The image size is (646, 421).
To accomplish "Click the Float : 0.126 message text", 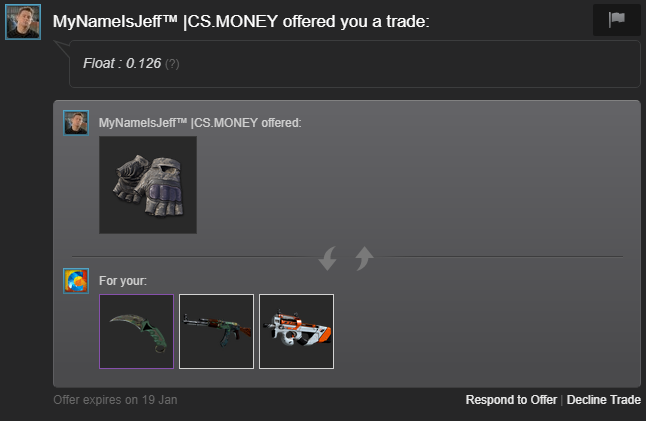I will click(x=122, y=63).
